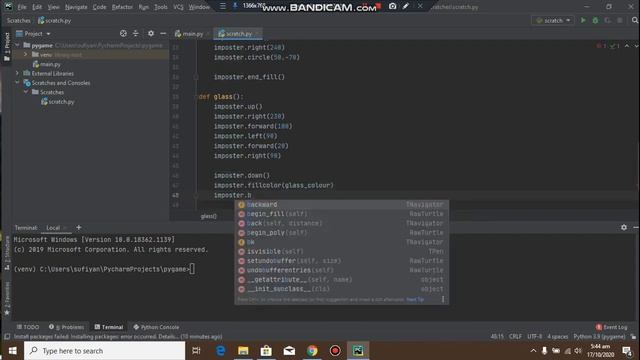The width and height of the screenshot is (640, 360).
Task: Expand External Libraries node
Action: coord(18,73)
